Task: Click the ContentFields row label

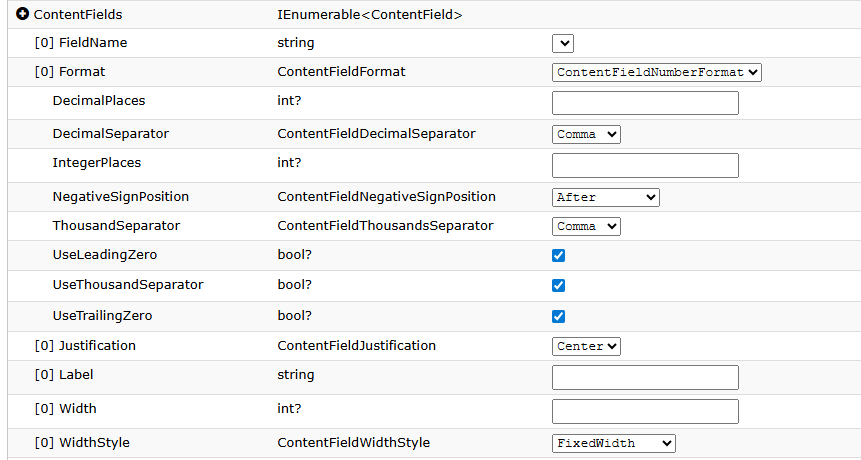Action: pyautogui.click(x=78, y=15)
